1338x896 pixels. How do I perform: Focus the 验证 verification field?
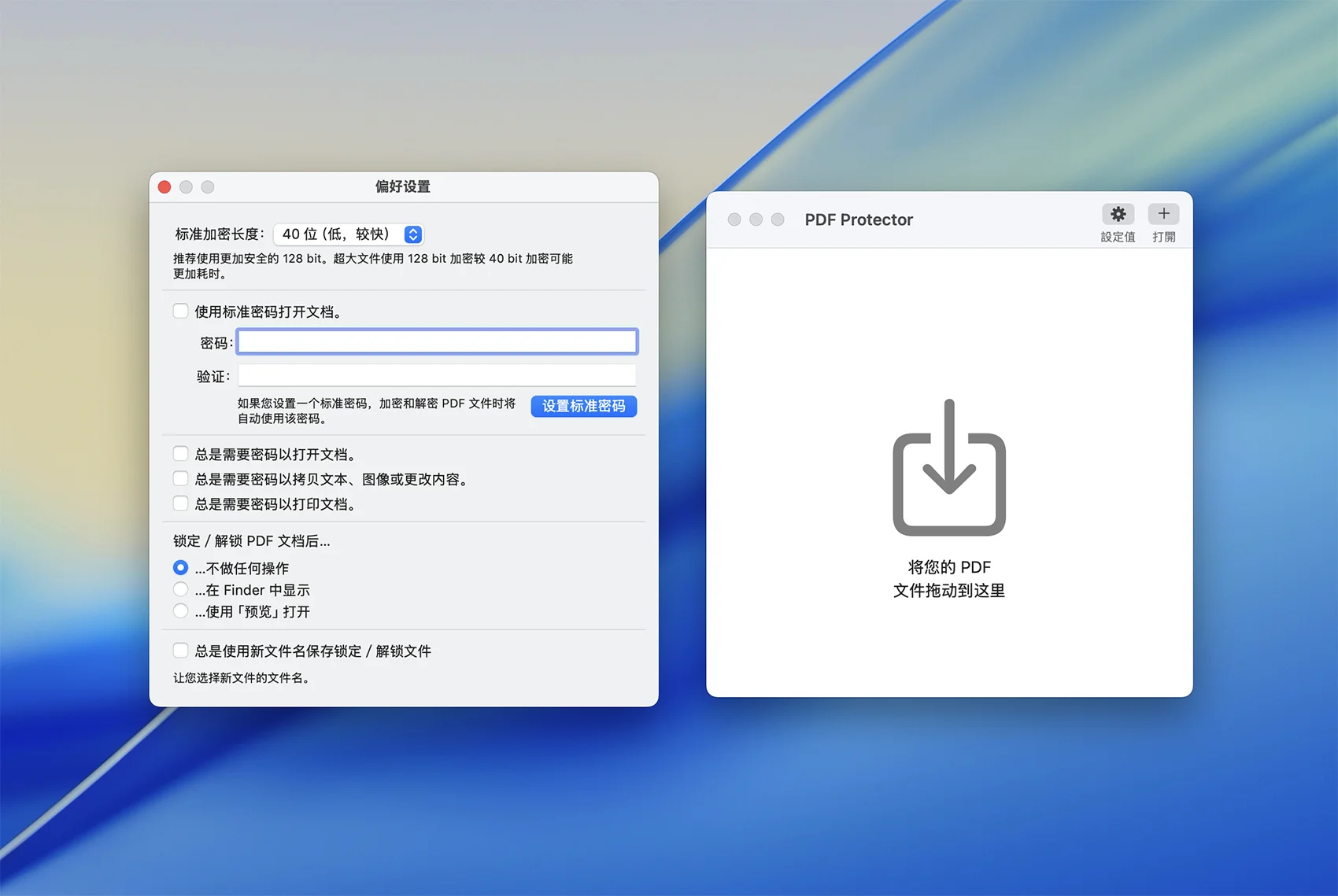click(x=437, y=376)
